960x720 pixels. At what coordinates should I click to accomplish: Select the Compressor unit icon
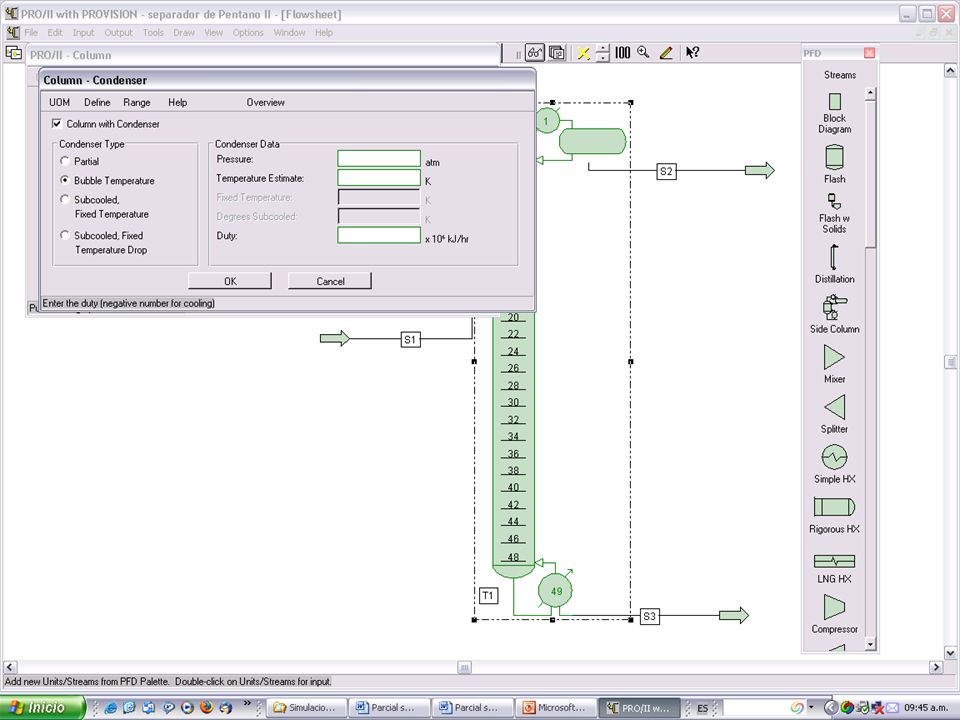[834, 607]
